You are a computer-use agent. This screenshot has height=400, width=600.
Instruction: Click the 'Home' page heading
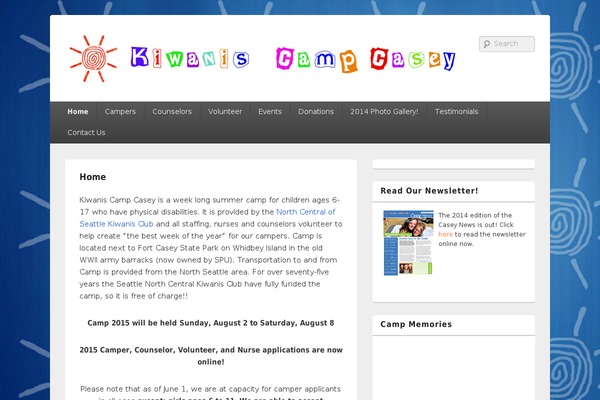point(93,177)
